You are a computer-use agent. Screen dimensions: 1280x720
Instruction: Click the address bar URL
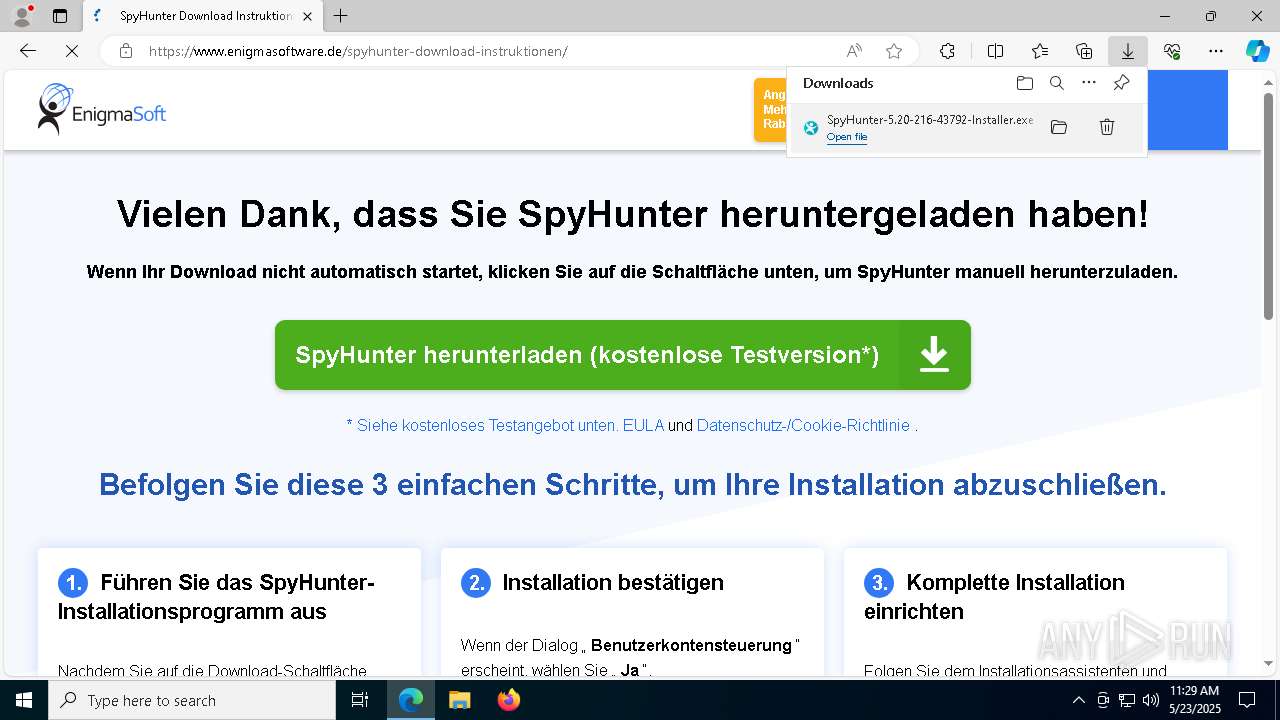[x=358, y=51]
